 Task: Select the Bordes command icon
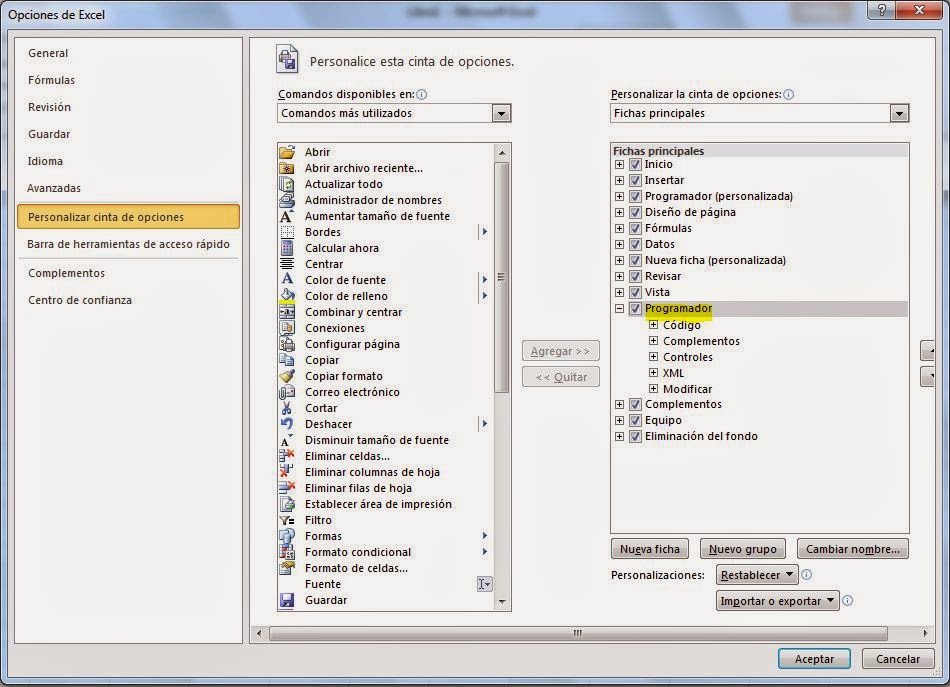tap(290, 231)
